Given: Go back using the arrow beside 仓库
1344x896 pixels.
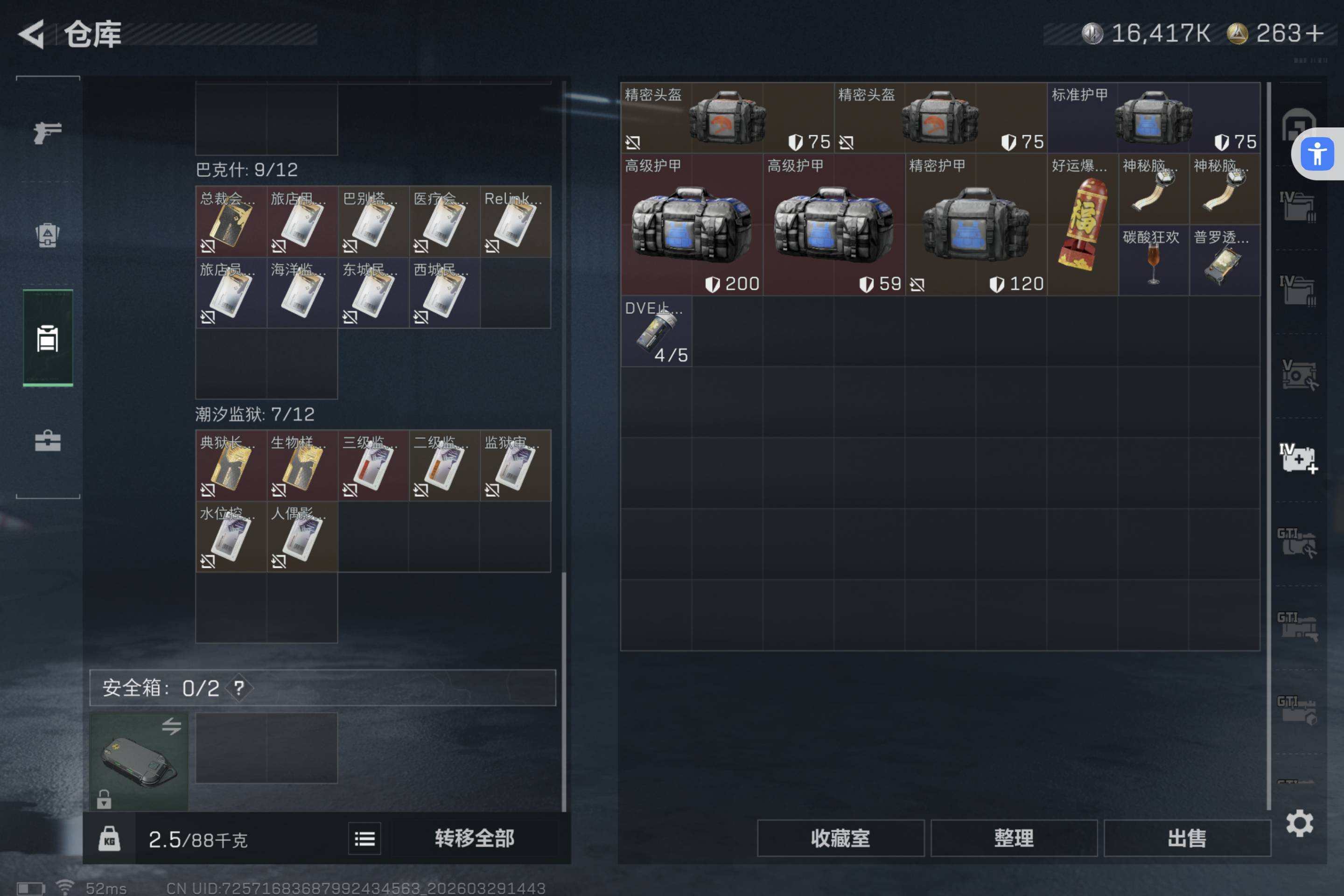Looking at the screenshot, I should point(31,34).
